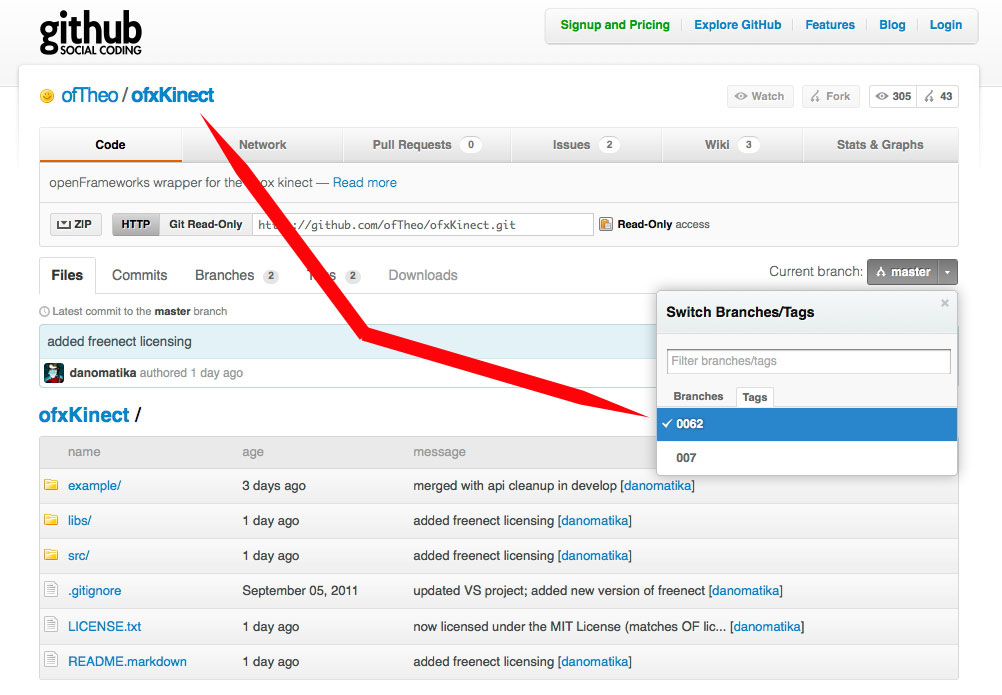Open 'added freenect licensing' commit message
The height and width of the screenshot is (695, 1002).
(x=119, y=341)
